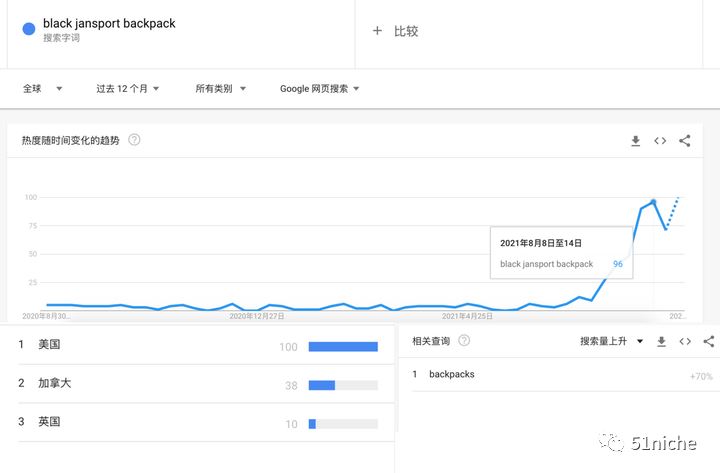Open help icon next to 相关查询
This screenshot has width=720, height=473.
point(464,341)
